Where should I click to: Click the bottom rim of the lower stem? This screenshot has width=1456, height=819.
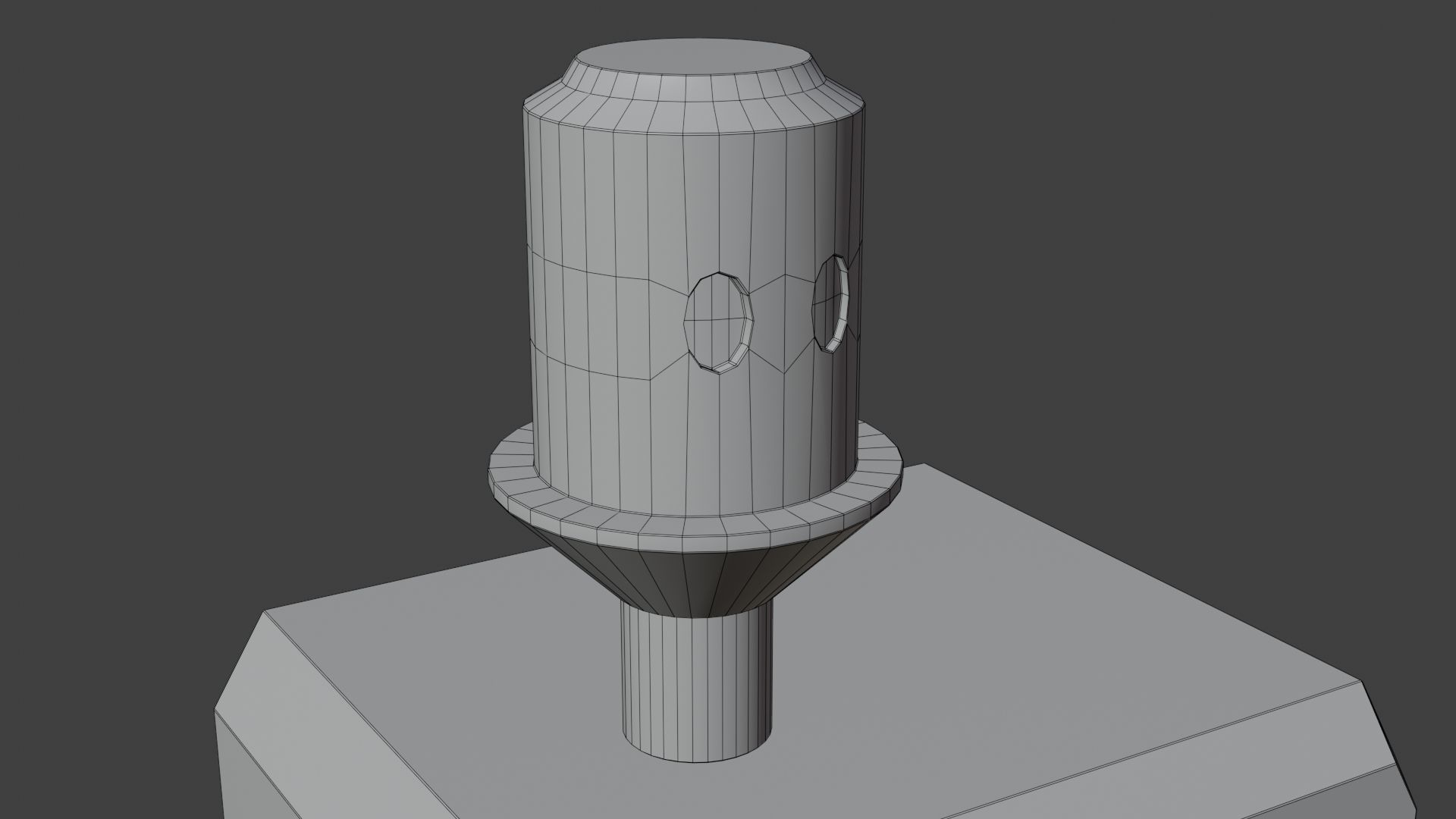(694, 759)
